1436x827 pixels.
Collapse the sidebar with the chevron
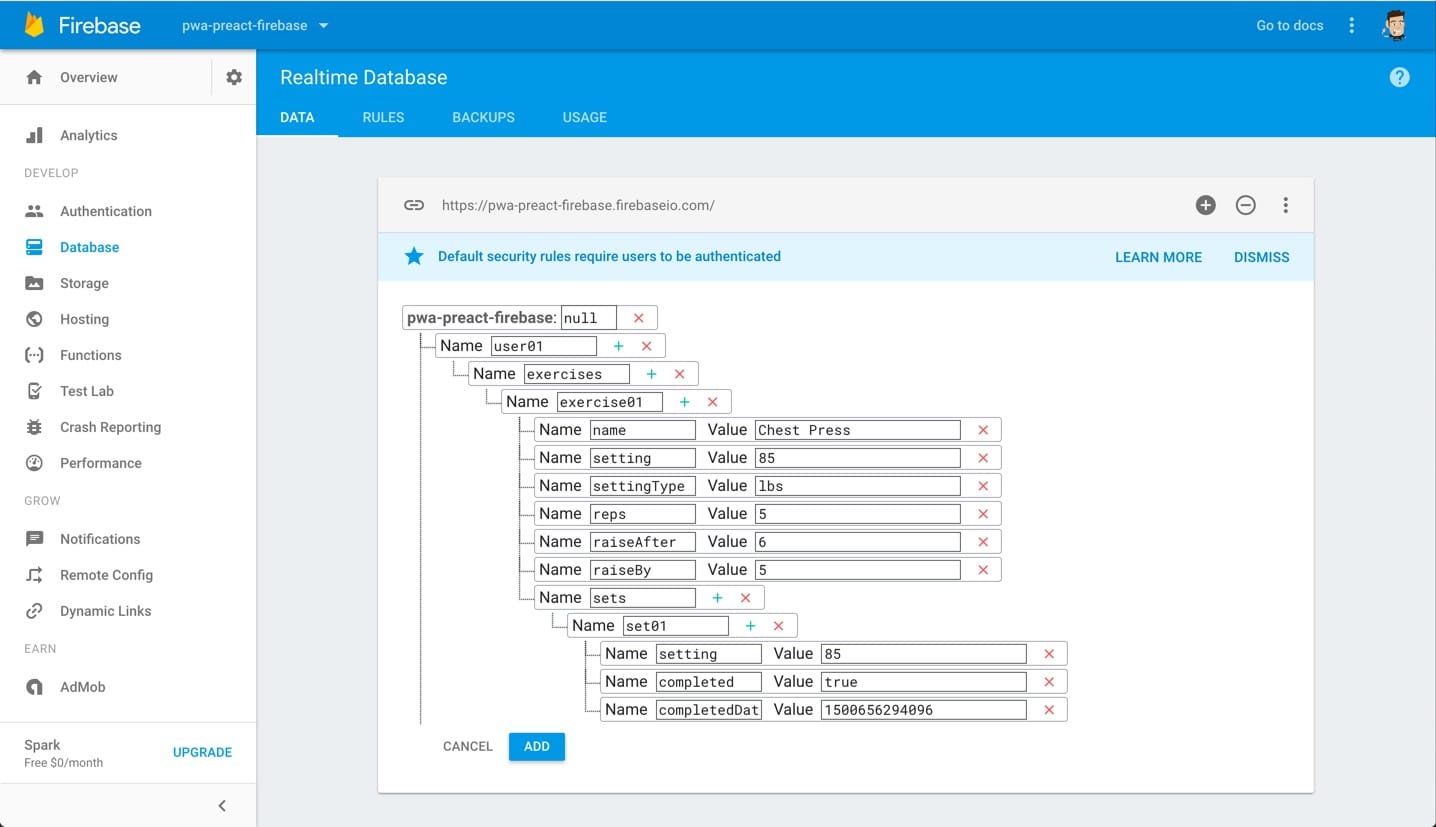pos(222,806)
